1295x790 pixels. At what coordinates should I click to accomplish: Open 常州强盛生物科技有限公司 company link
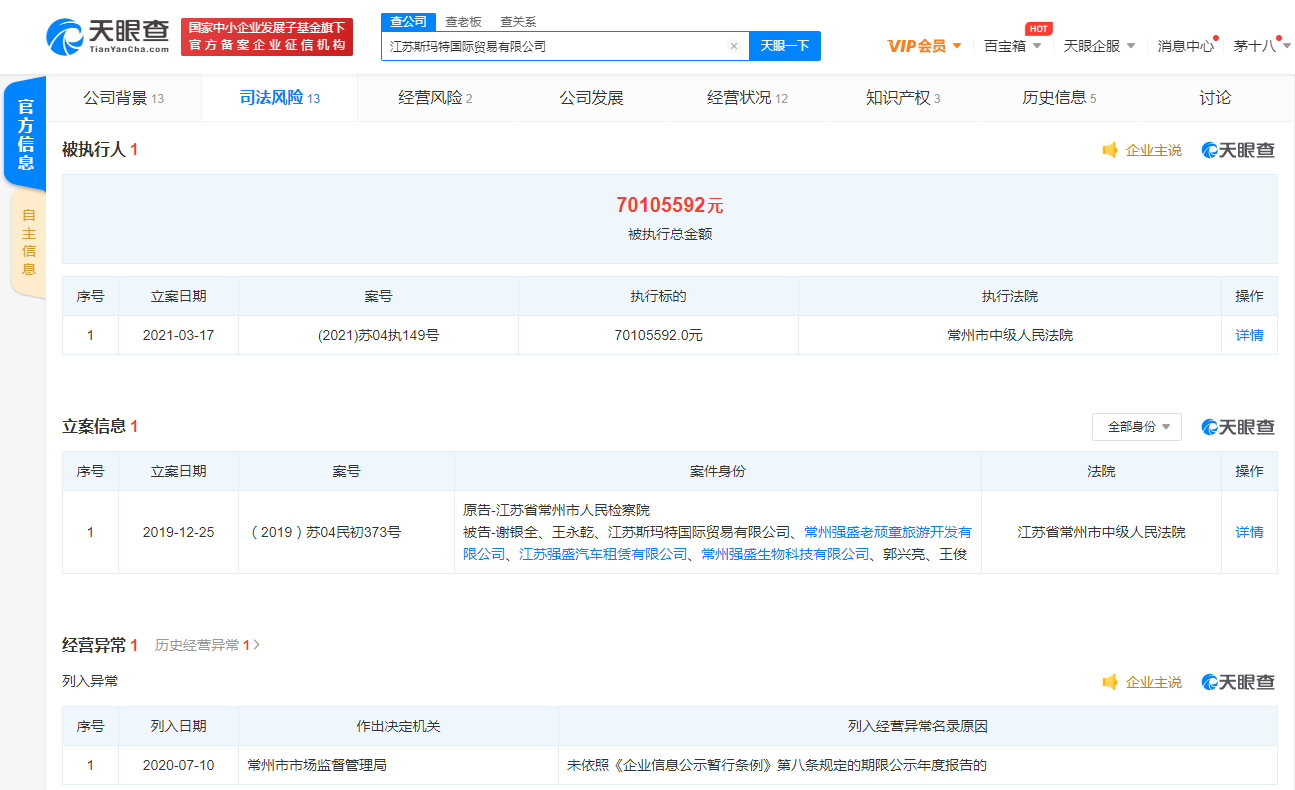coord(785,554)
